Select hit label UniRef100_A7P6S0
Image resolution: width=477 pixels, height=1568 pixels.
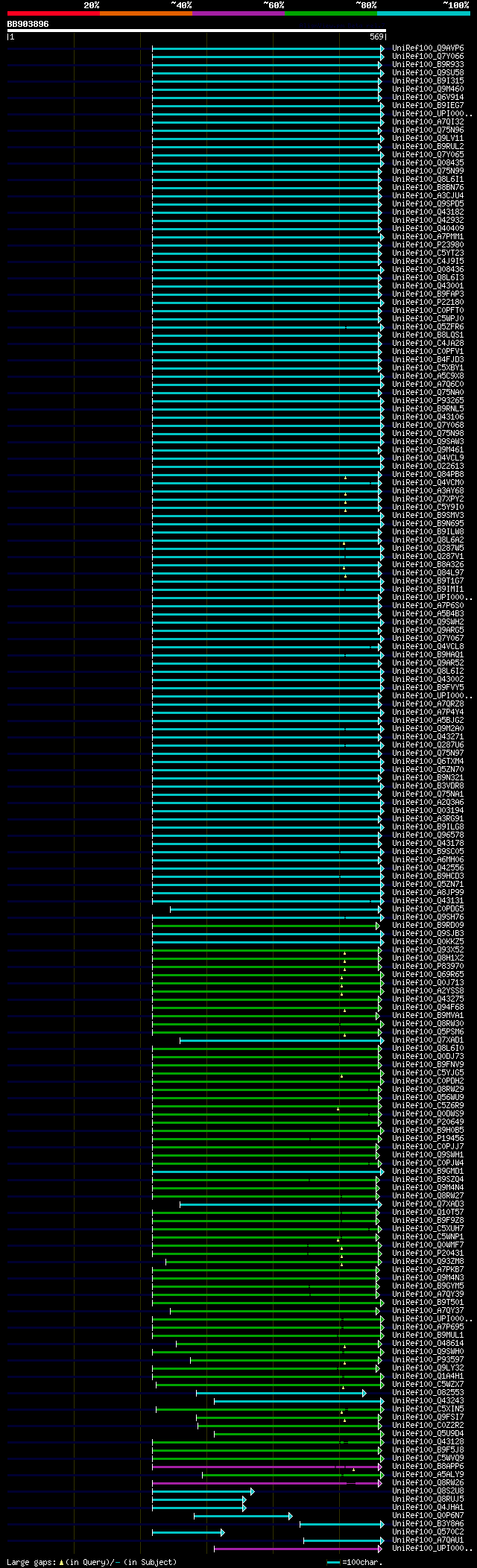[x=428, y=606]
